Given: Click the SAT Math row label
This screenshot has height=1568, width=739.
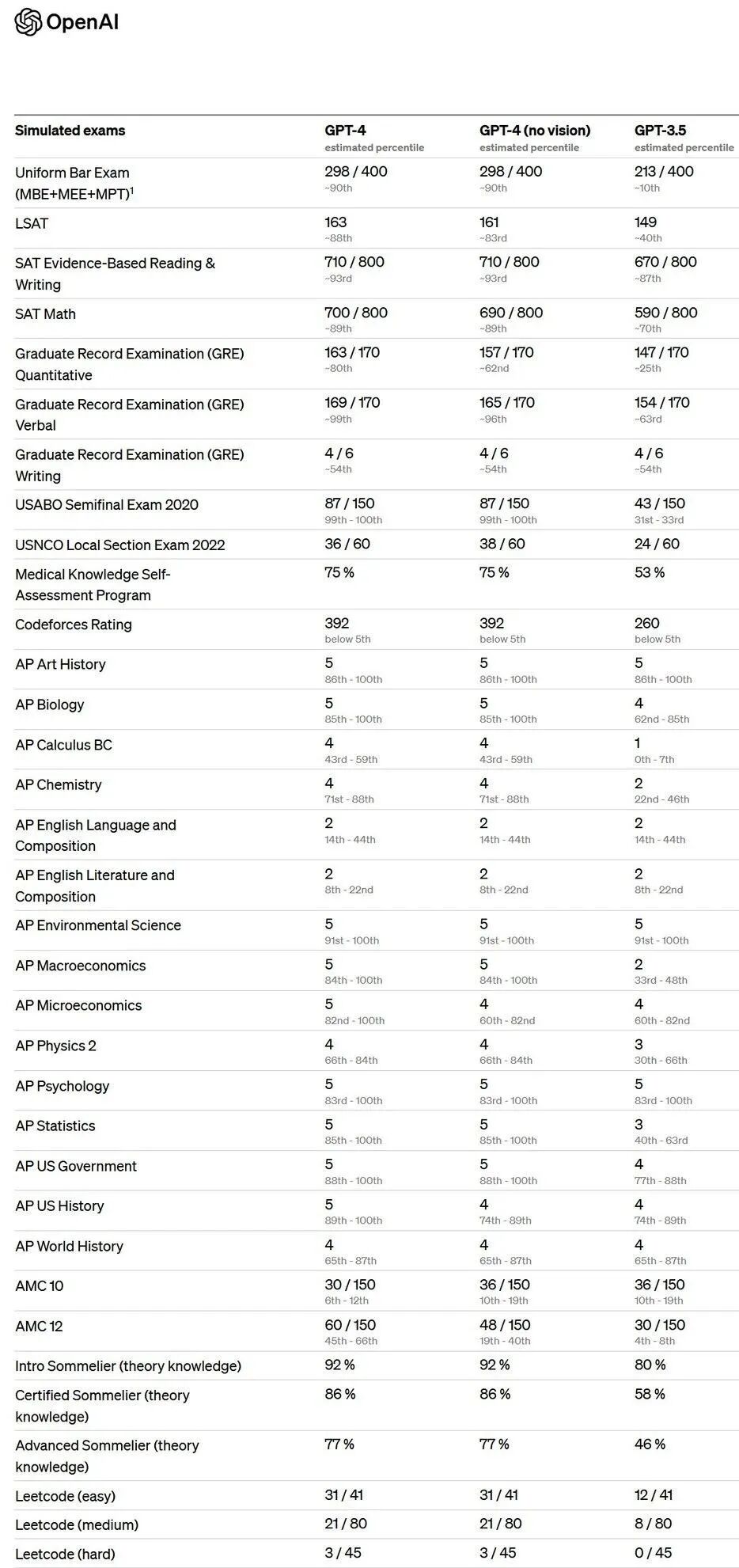Looking at the screenshot, I should (x=46, y=314).
